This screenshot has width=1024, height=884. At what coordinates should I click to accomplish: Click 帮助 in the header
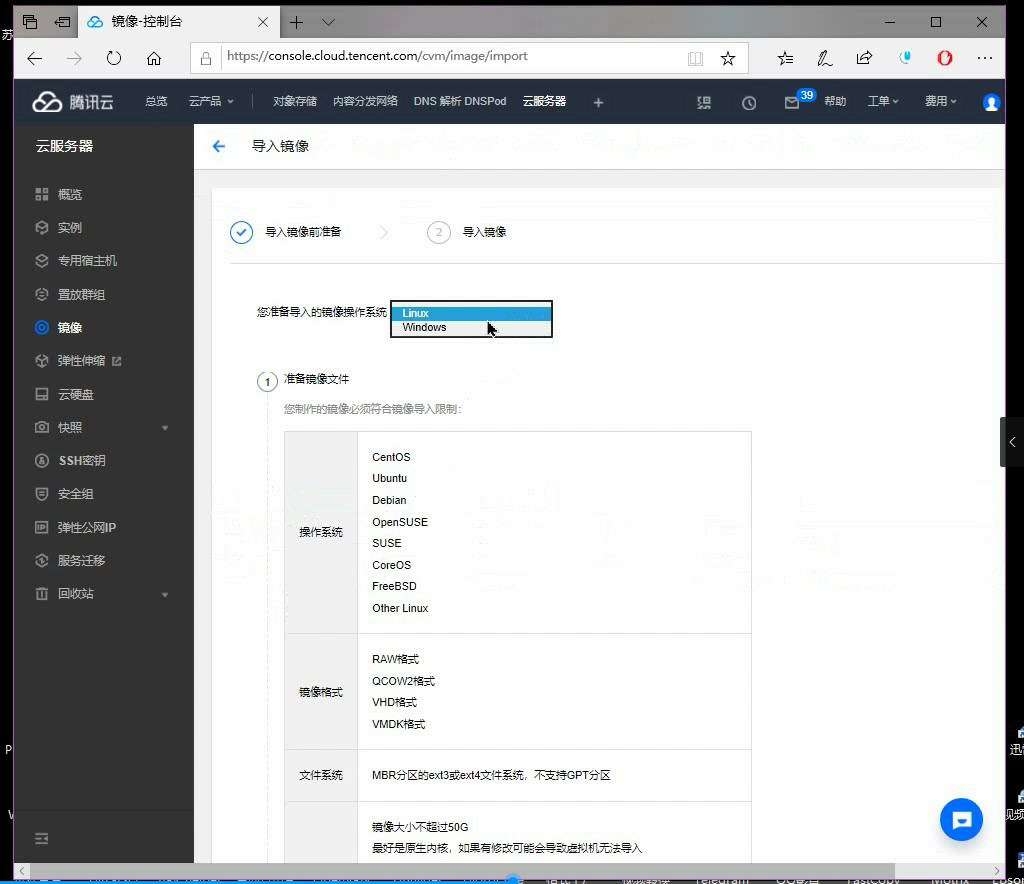click(835, 101)
